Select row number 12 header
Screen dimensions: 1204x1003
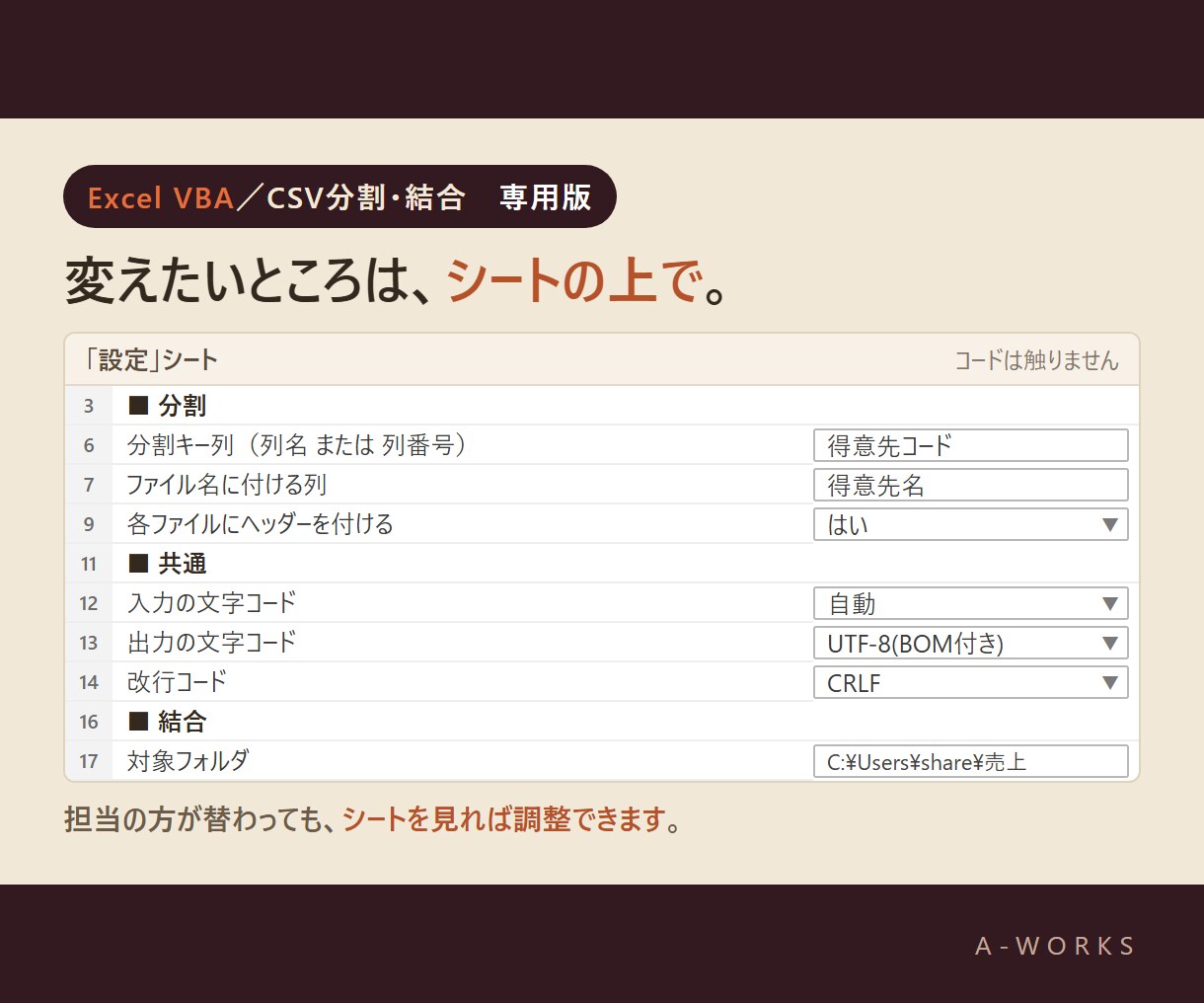(89, 603)
